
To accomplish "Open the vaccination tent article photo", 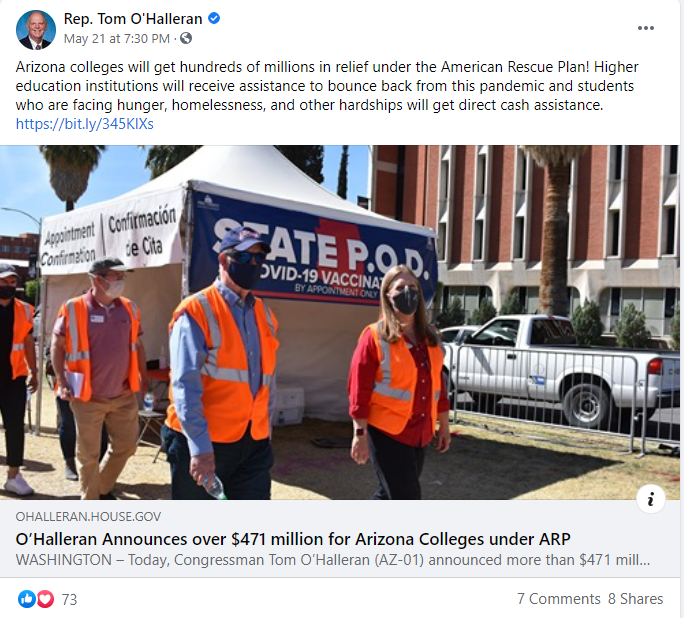I will 339,322.
